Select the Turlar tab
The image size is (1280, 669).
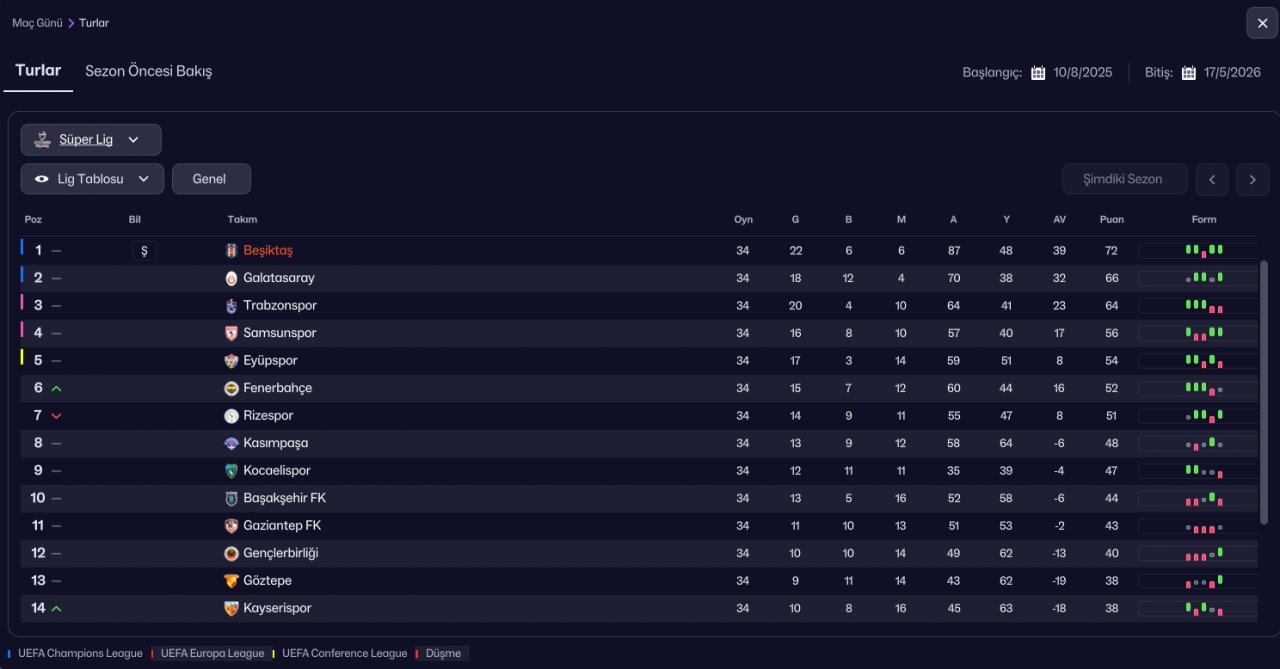click(x=38, y=71)
